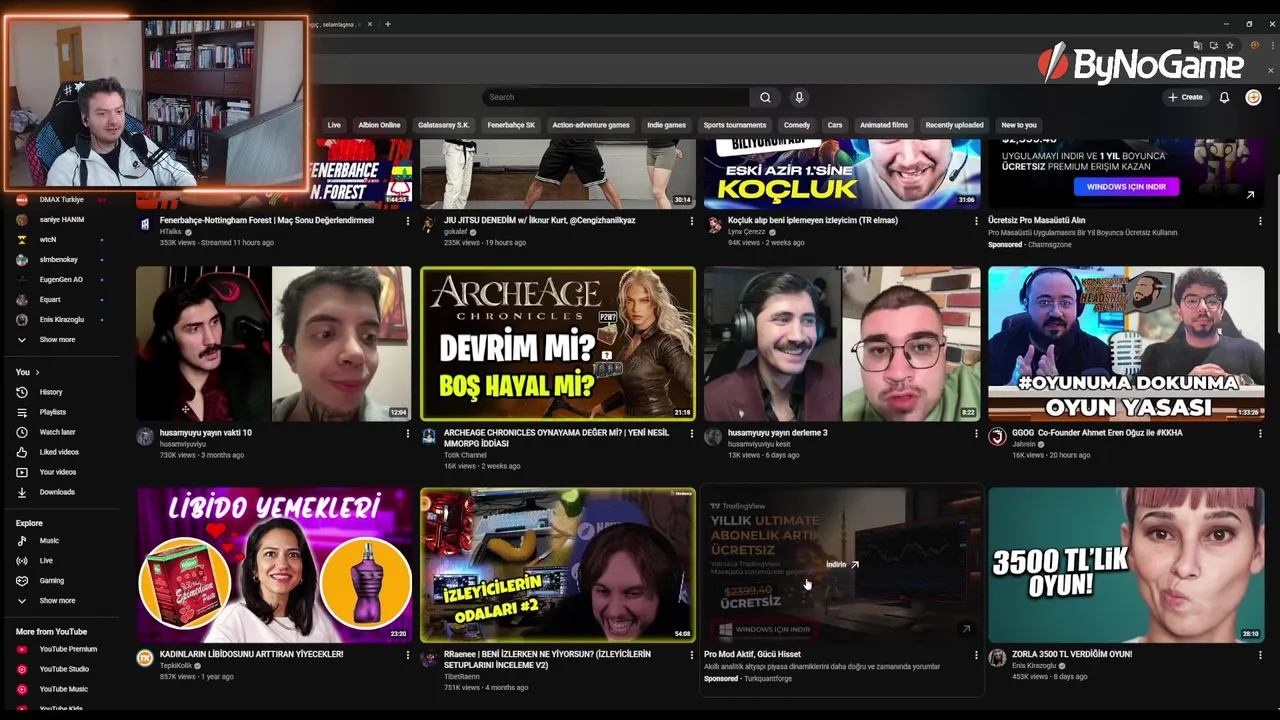
Task: Open options menu for ZORLA 3500 TL video
Action: pyautogui.click(x=1260, y=655)
